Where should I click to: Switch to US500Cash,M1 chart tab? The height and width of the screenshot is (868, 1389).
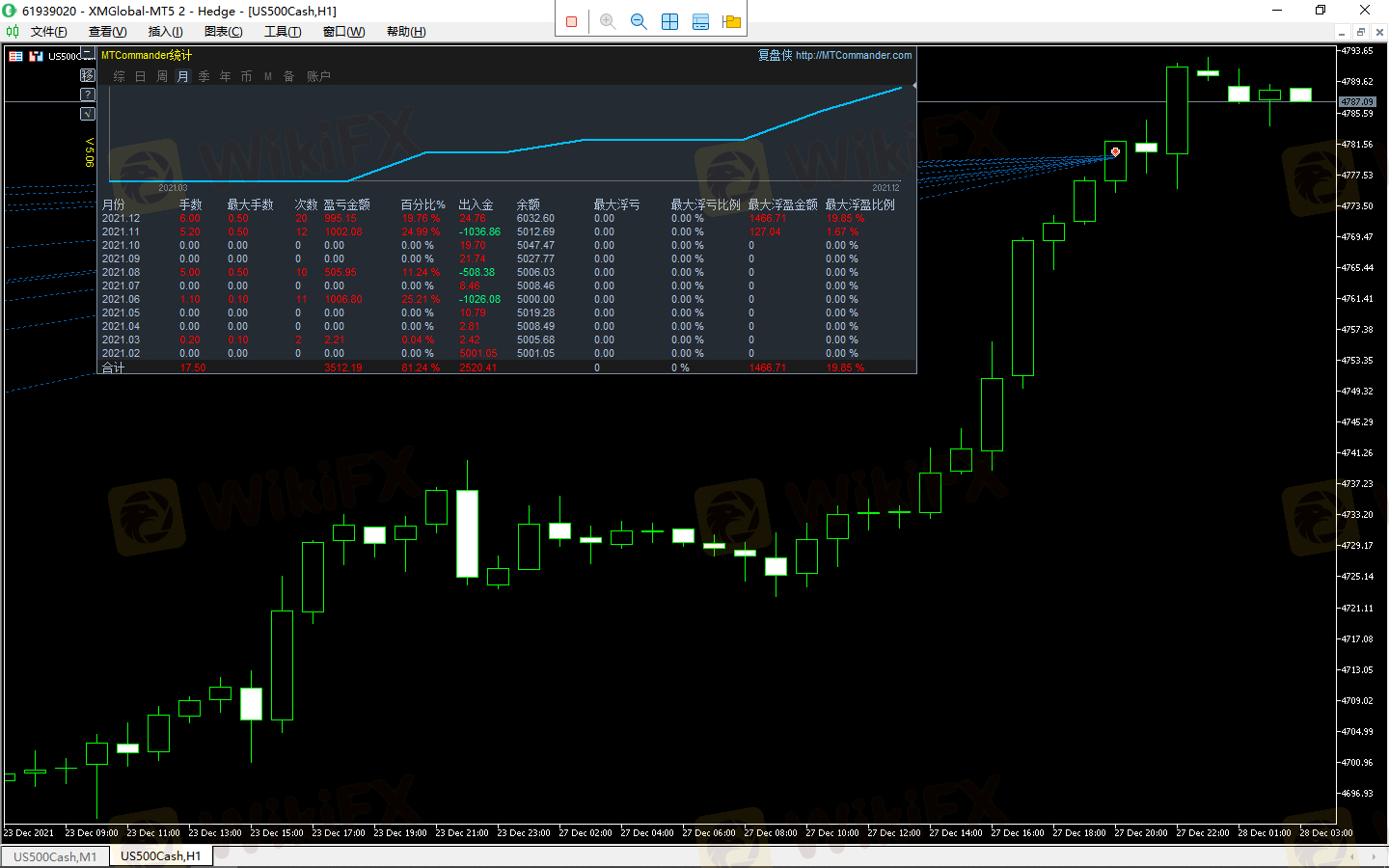point(55,856)
